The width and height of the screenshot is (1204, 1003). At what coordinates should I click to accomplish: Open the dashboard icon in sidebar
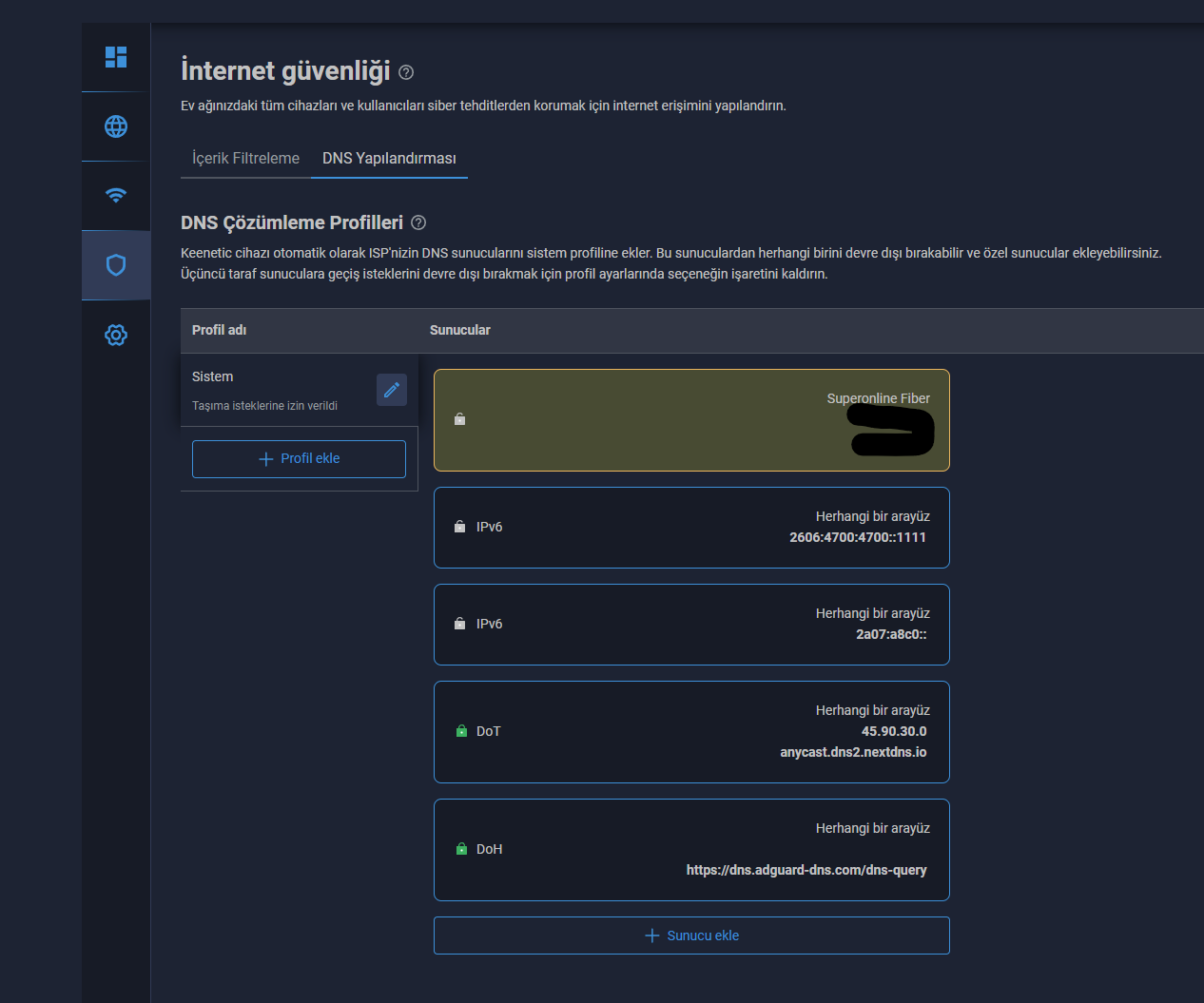click(116, 57)
